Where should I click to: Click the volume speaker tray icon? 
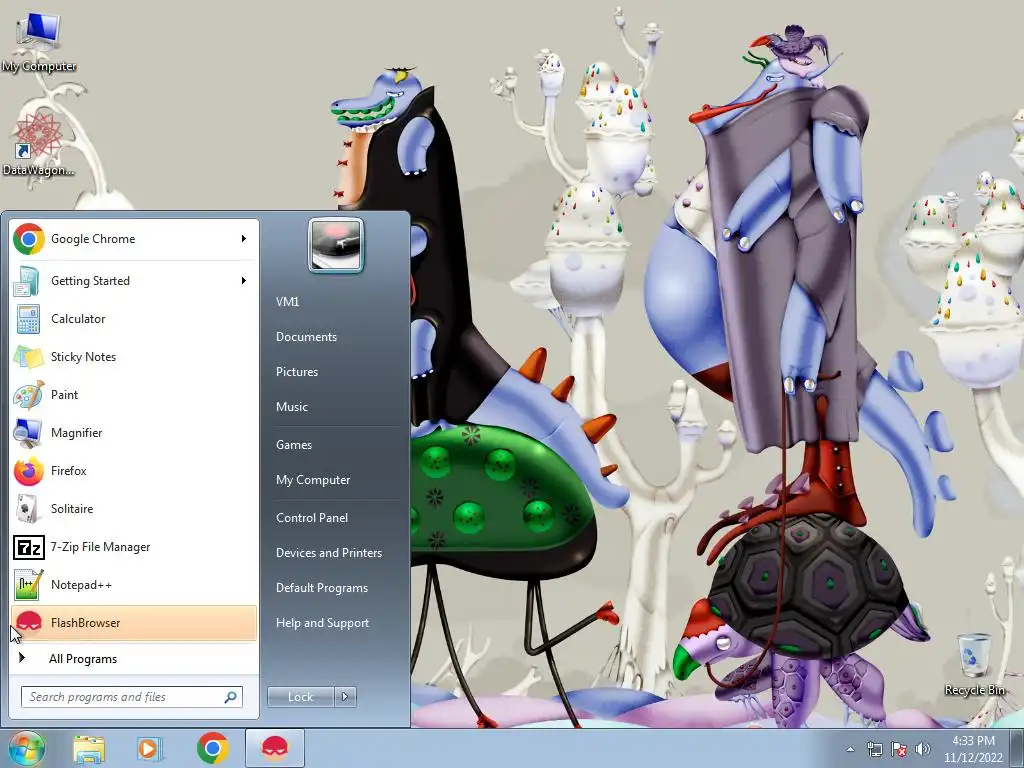tap(922, 750)
